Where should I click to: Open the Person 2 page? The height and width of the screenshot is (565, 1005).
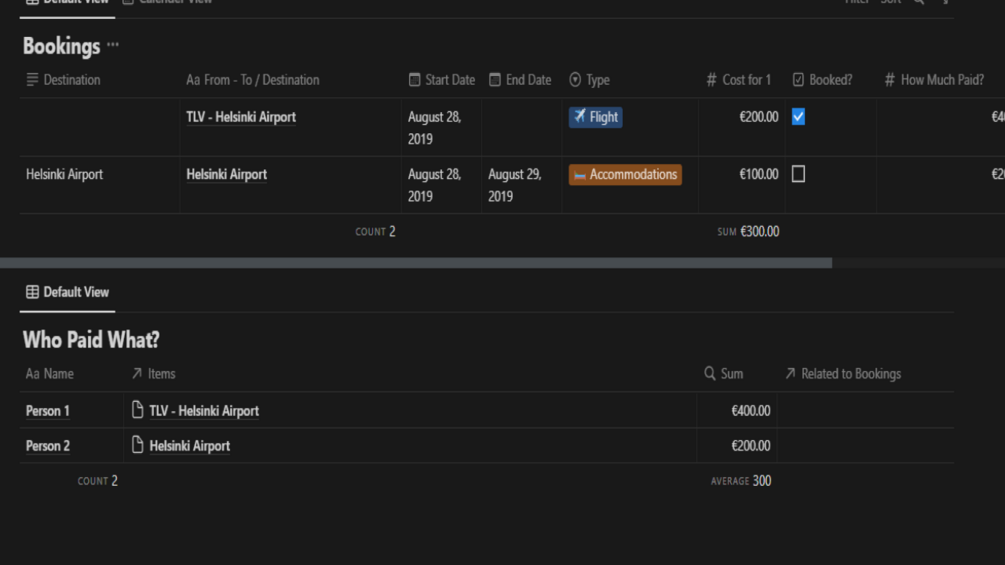click(48, 446)
